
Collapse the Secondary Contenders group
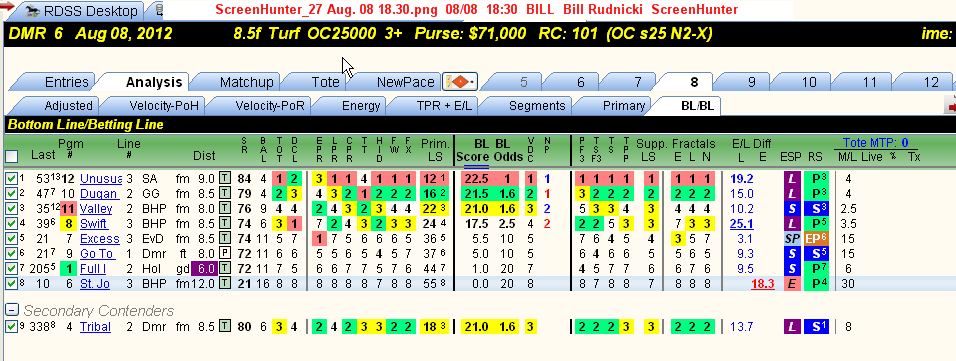12,310
